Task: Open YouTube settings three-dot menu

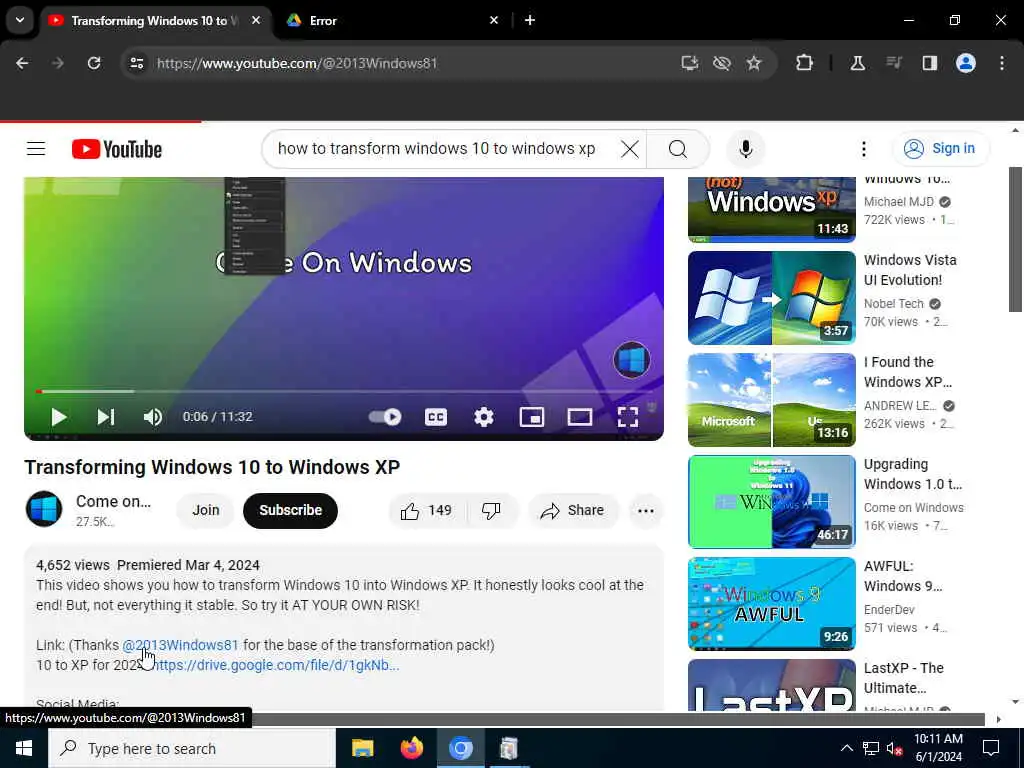Action: coord(863,149)
